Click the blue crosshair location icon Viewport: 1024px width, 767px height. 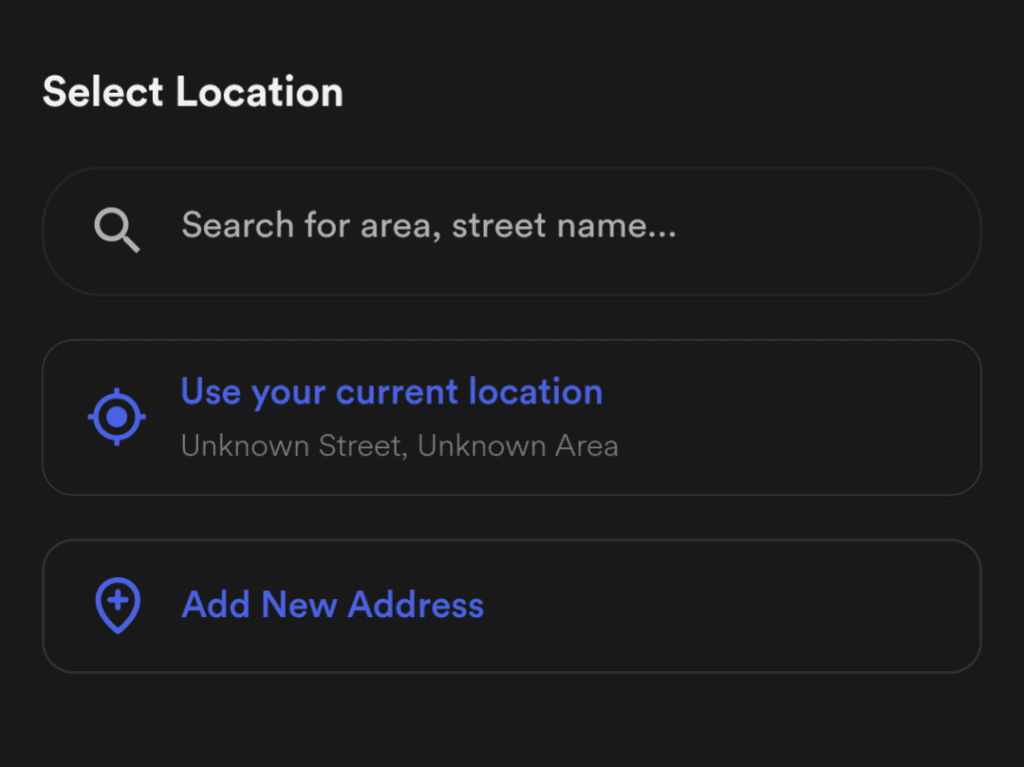pyautogui.click(x=117, y=416)
